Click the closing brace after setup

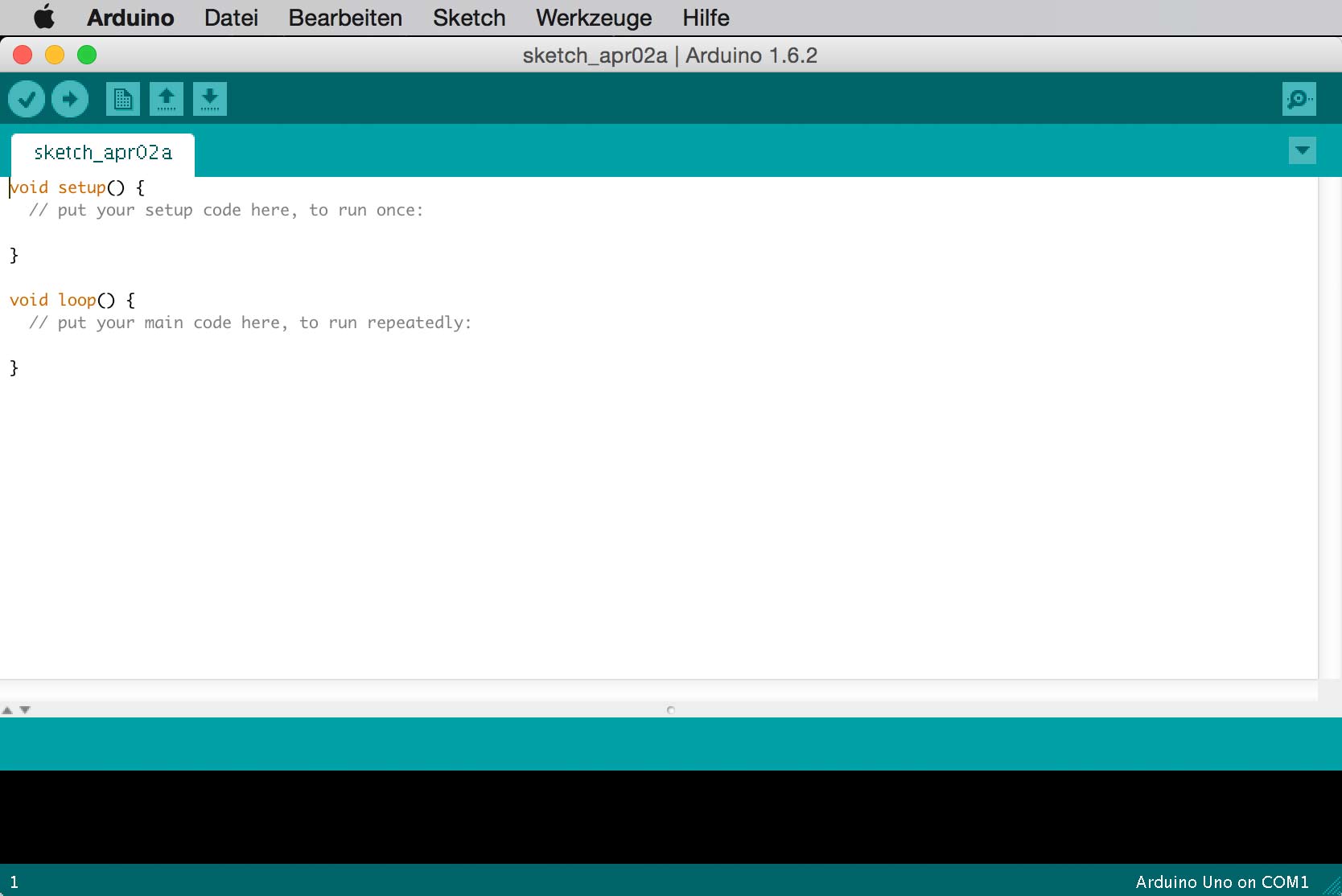[x=14, y=255]
